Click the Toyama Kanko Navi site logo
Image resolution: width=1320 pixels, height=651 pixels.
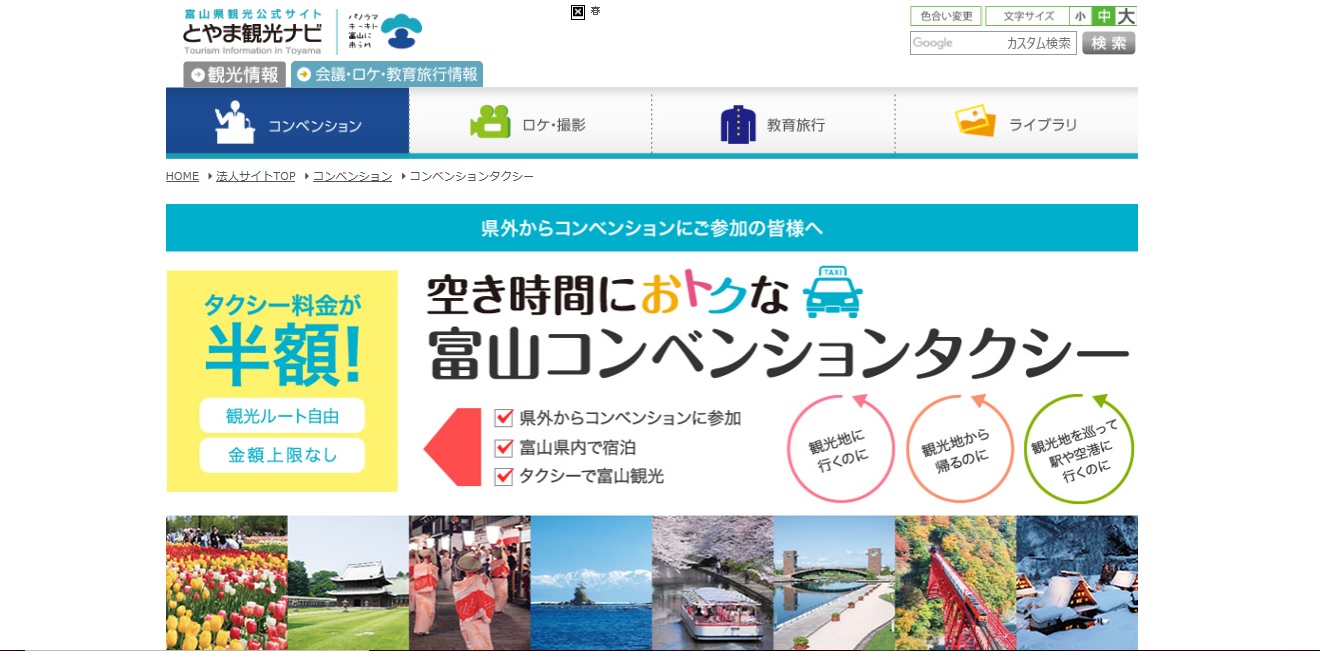click(252, 32)
